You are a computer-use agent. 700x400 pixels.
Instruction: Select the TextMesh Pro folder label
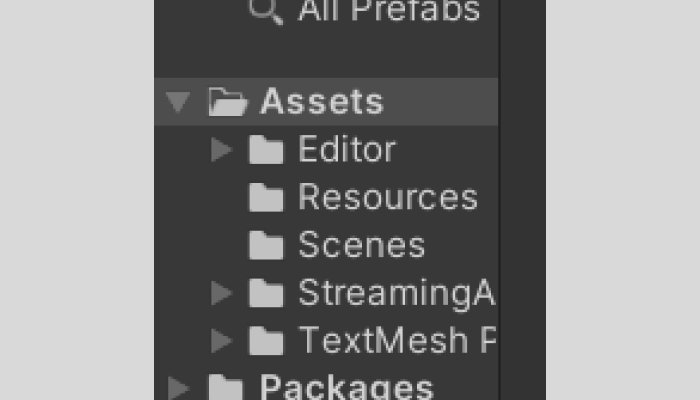pos(396,342)
